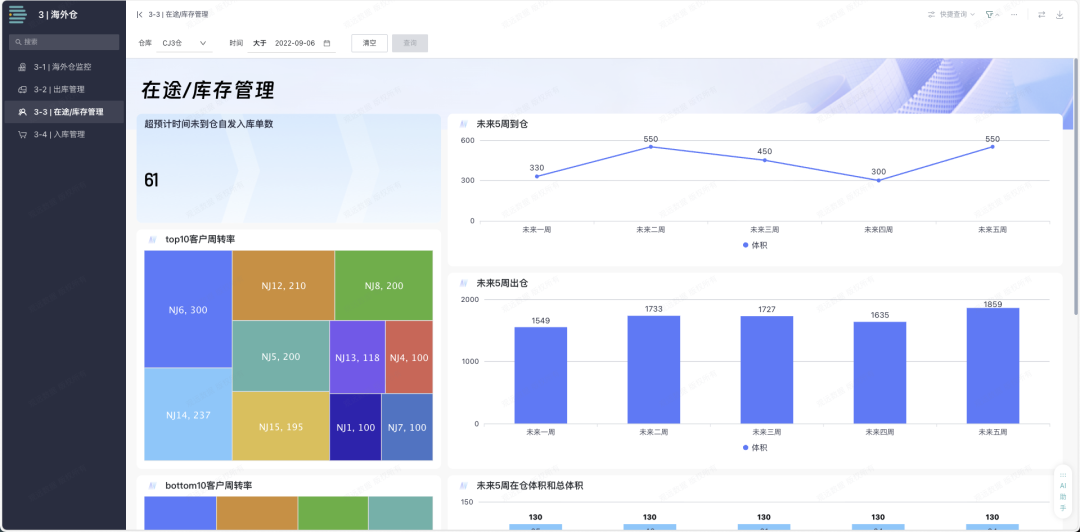Select the NJ1, 100 treemap block
1080x532 pixels.
(355, 427)
